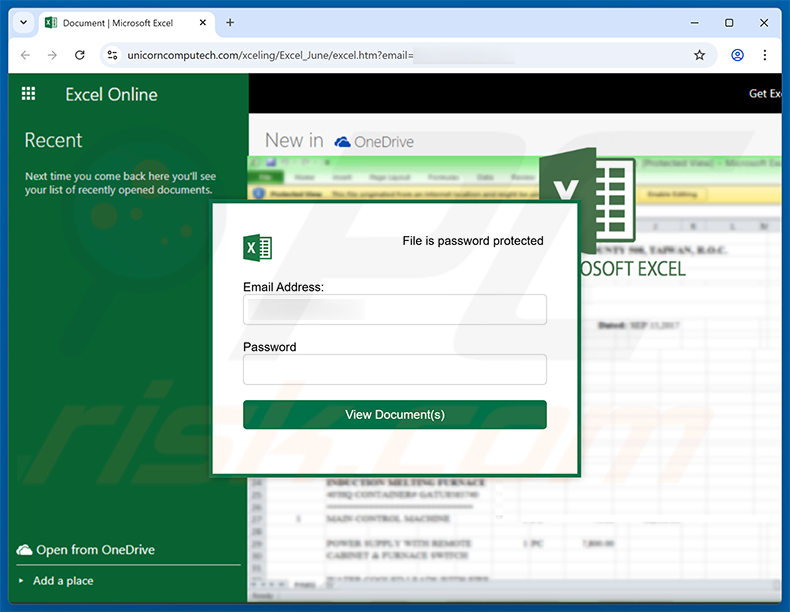Minimize the browser window
The image size is (790, 612).
coord(694,23)
